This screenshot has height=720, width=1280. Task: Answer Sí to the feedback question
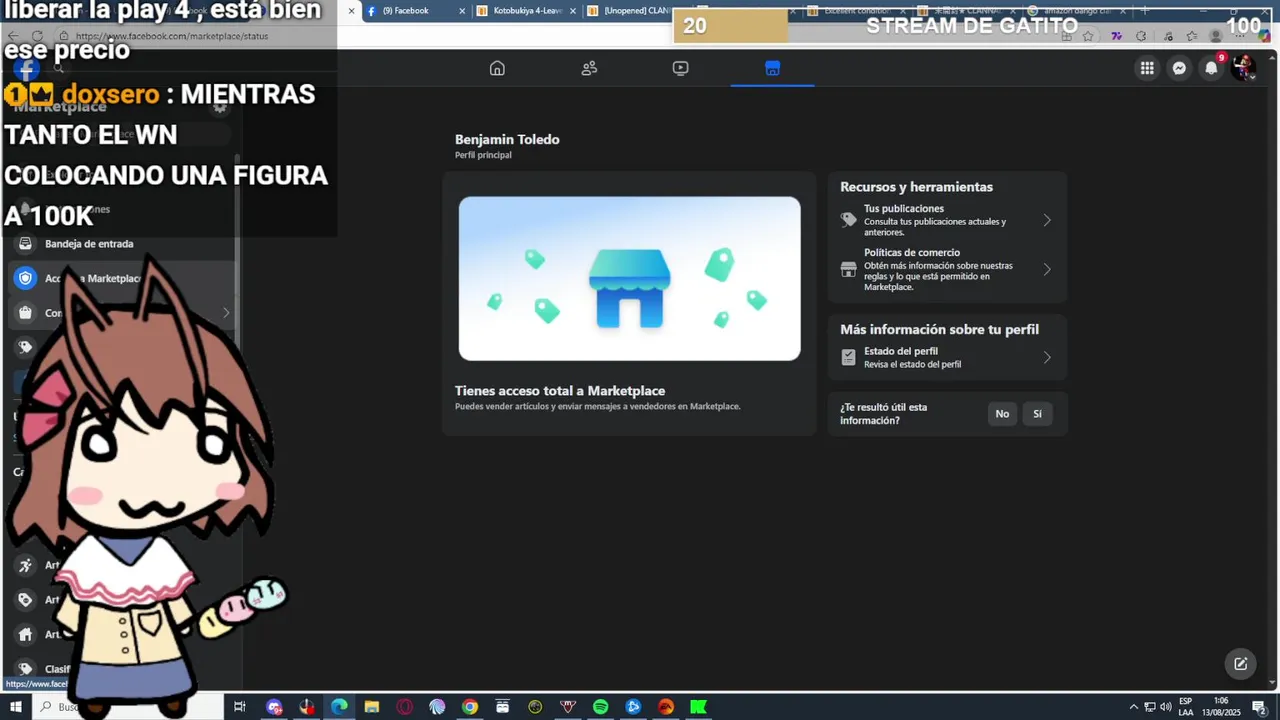point(1037,414)
